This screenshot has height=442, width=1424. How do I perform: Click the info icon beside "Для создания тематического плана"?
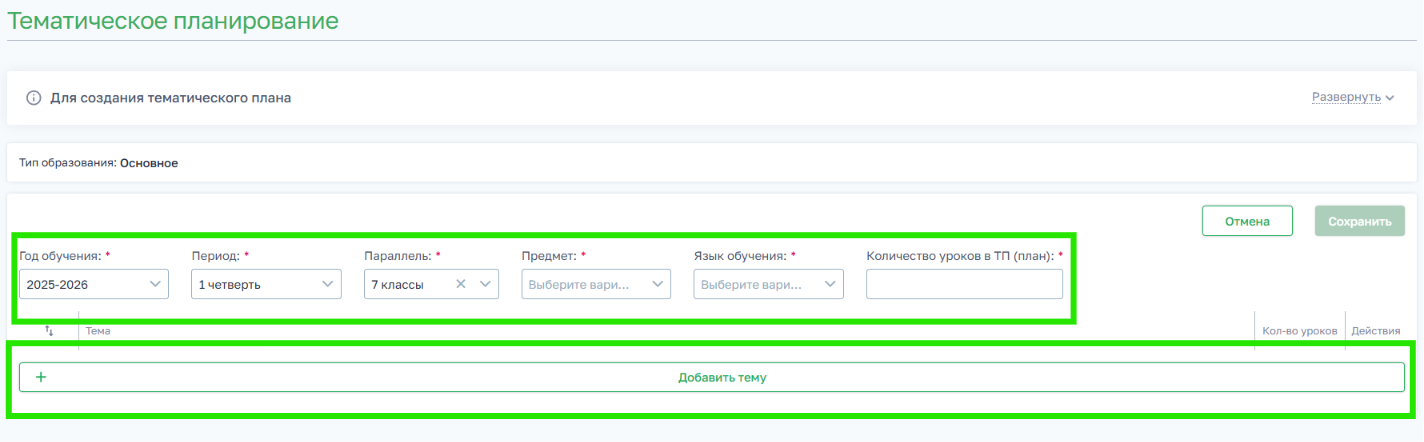click(x=33, y=98)
